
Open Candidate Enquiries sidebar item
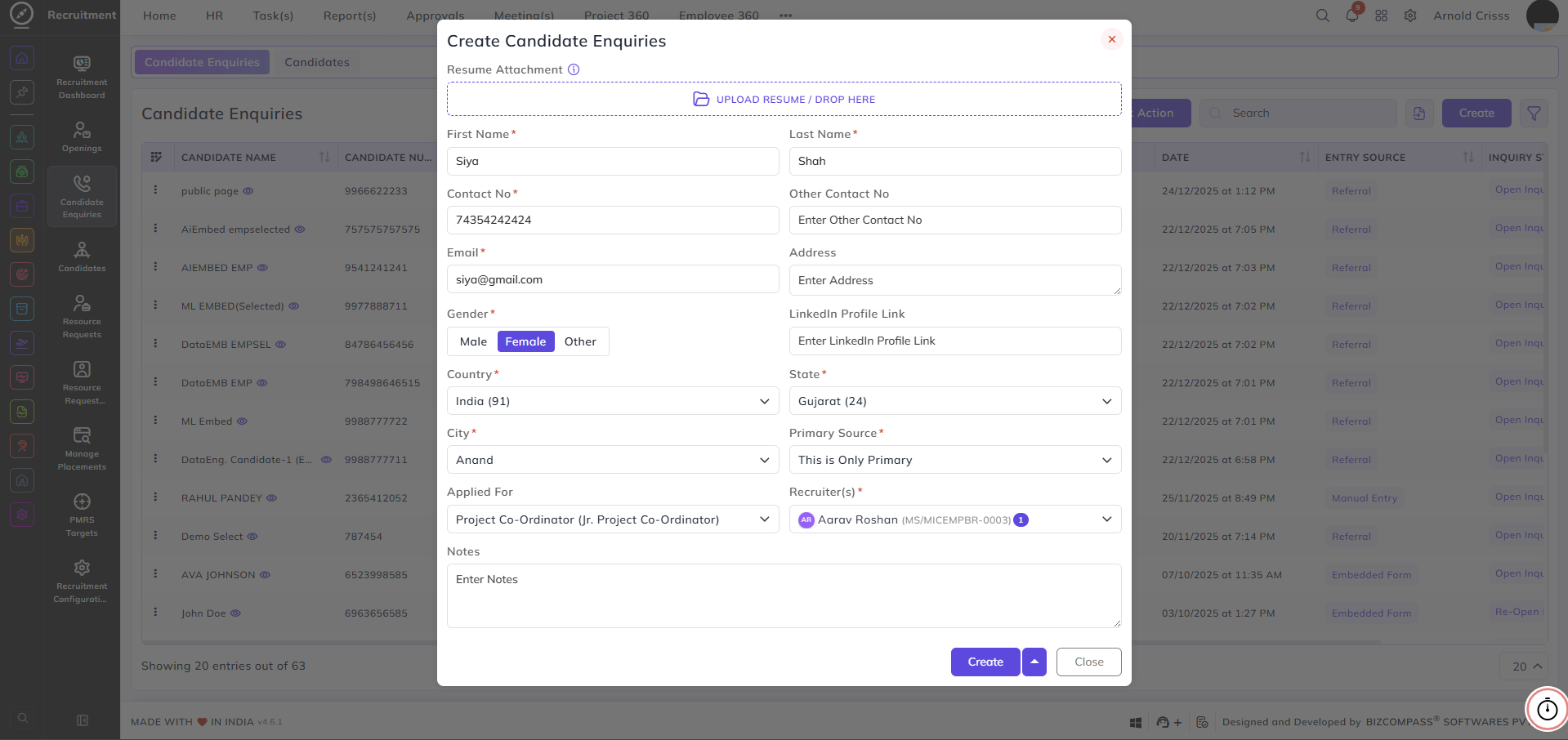pyautogui.click(x=82, y=196)
